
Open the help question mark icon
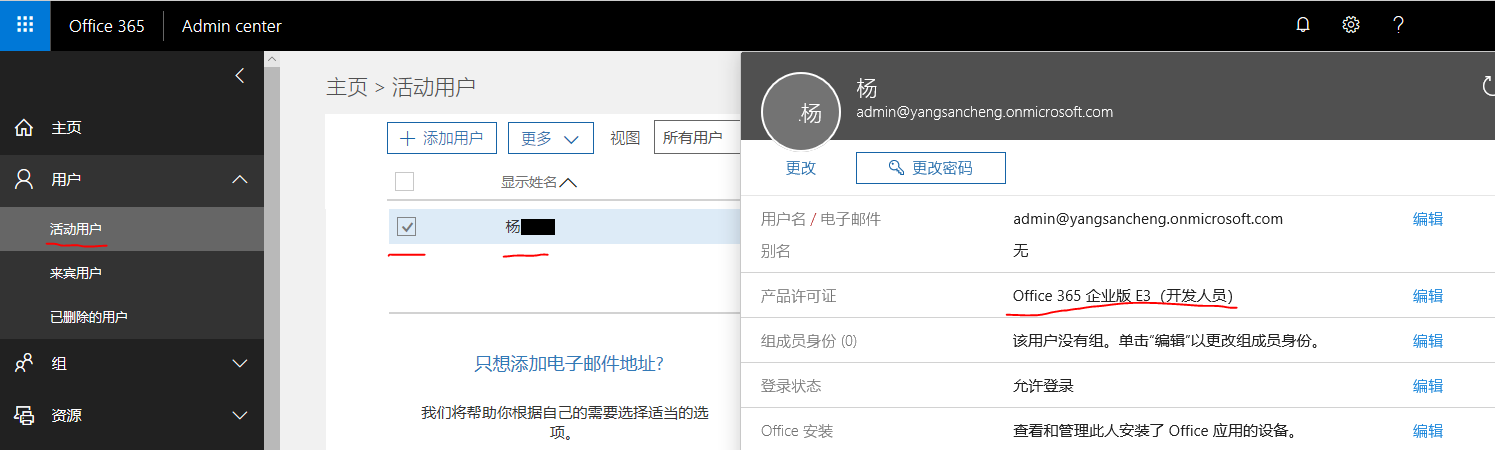coord(1399,26)
